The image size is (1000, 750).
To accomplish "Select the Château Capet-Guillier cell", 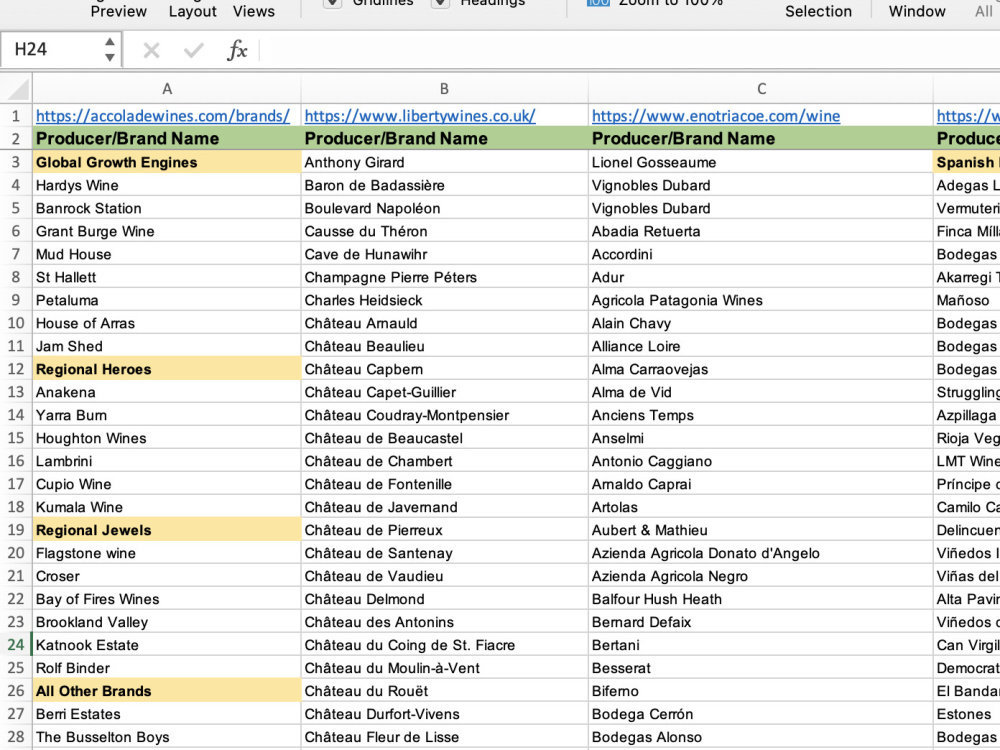I will pos(445,392).
